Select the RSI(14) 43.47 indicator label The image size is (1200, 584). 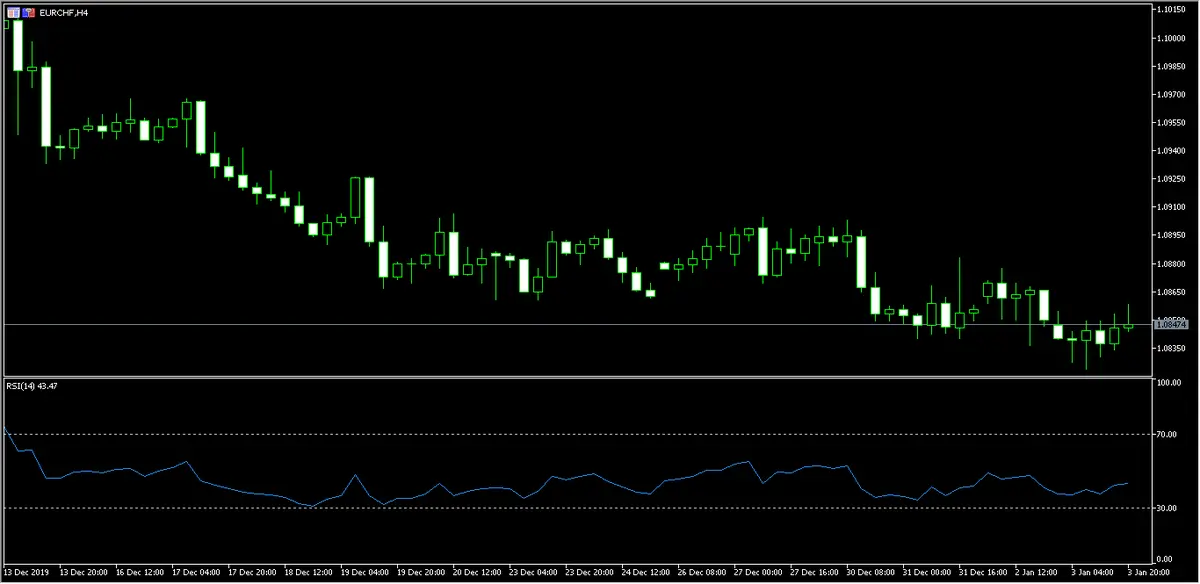[x=31, y=387]
